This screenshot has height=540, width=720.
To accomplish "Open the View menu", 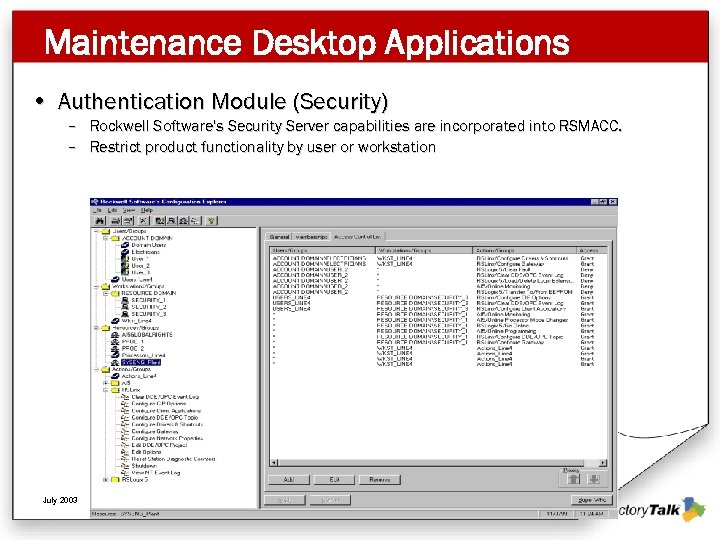I will tap(129, 210).
